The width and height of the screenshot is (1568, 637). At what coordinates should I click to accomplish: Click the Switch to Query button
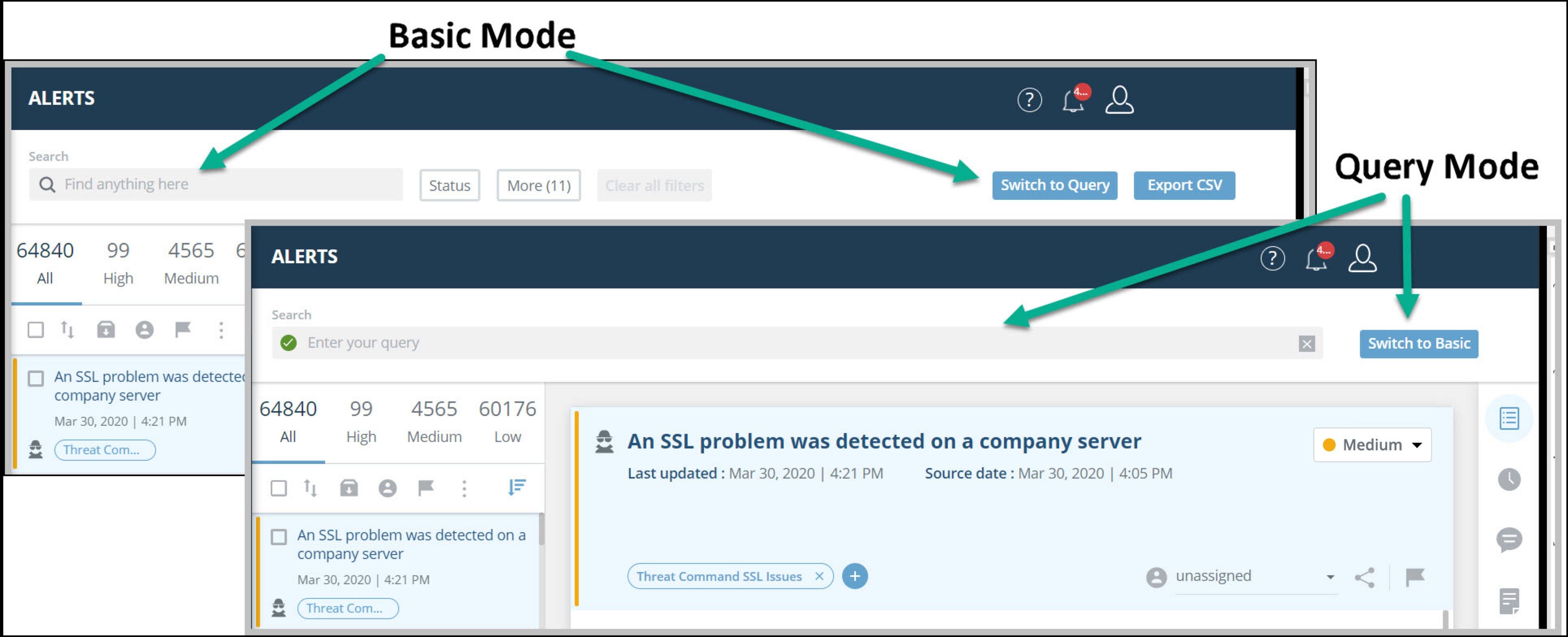[1054, 186]
